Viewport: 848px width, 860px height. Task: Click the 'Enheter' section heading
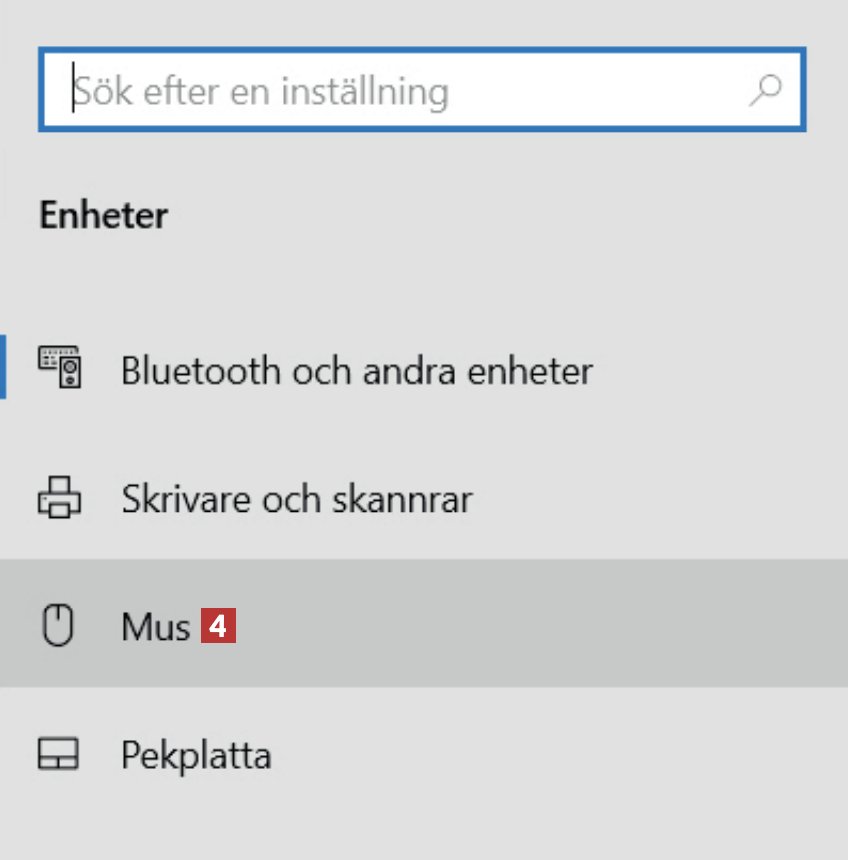[x=103, y=215]
